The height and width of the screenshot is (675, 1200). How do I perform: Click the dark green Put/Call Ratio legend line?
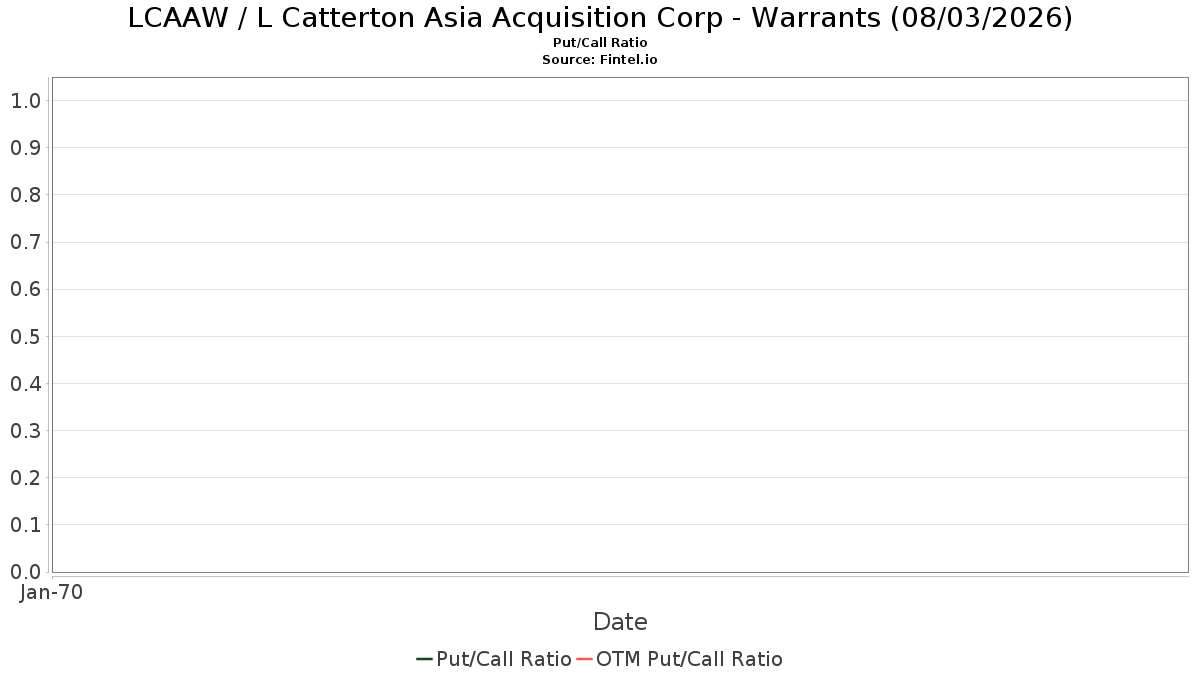pyautogui.click(x=424, y=659)
